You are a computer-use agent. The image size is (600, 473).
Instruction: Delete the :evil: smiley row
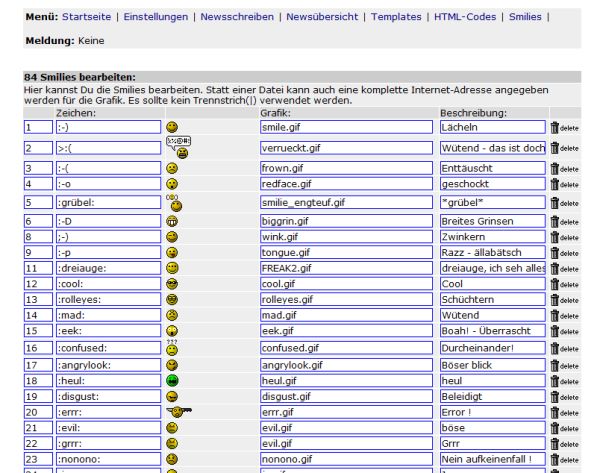(564, 429)
